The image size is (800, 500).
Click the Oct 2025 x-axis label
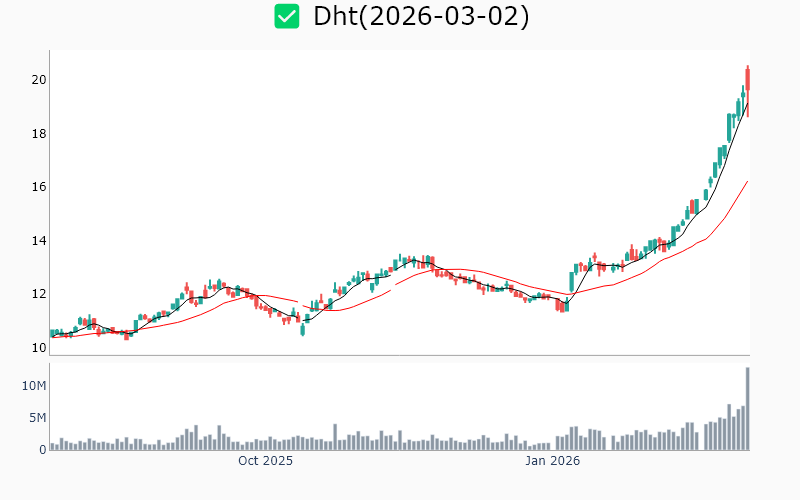(265, 461)
